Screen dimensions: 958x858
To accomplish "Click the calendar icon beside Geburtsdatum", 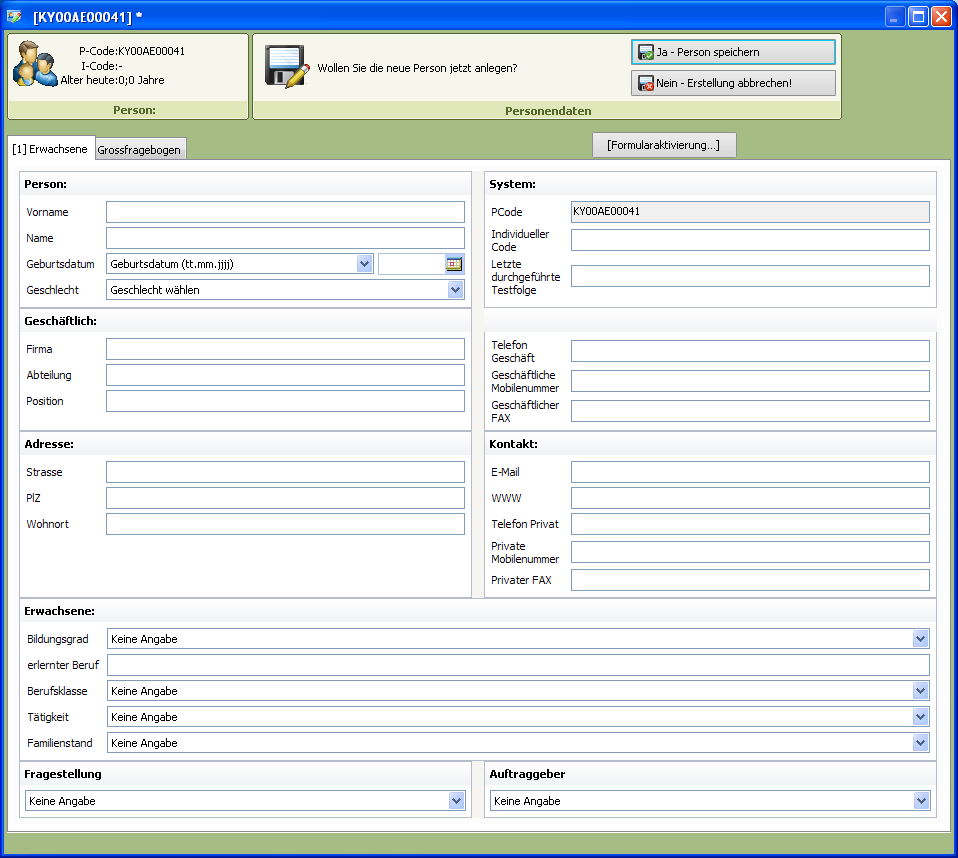I will (x=454, y=264).
